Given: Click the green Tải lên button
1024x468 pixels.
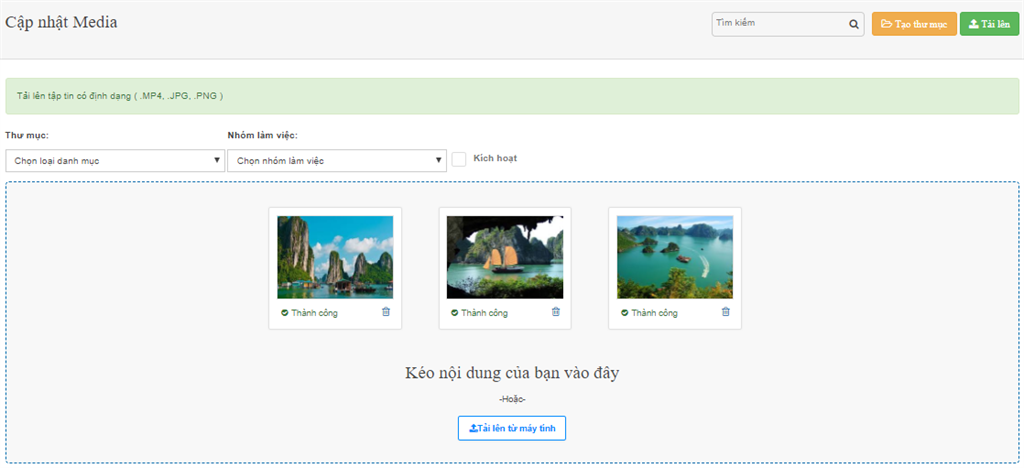Looking at the screenshot, I should [989, 24].
